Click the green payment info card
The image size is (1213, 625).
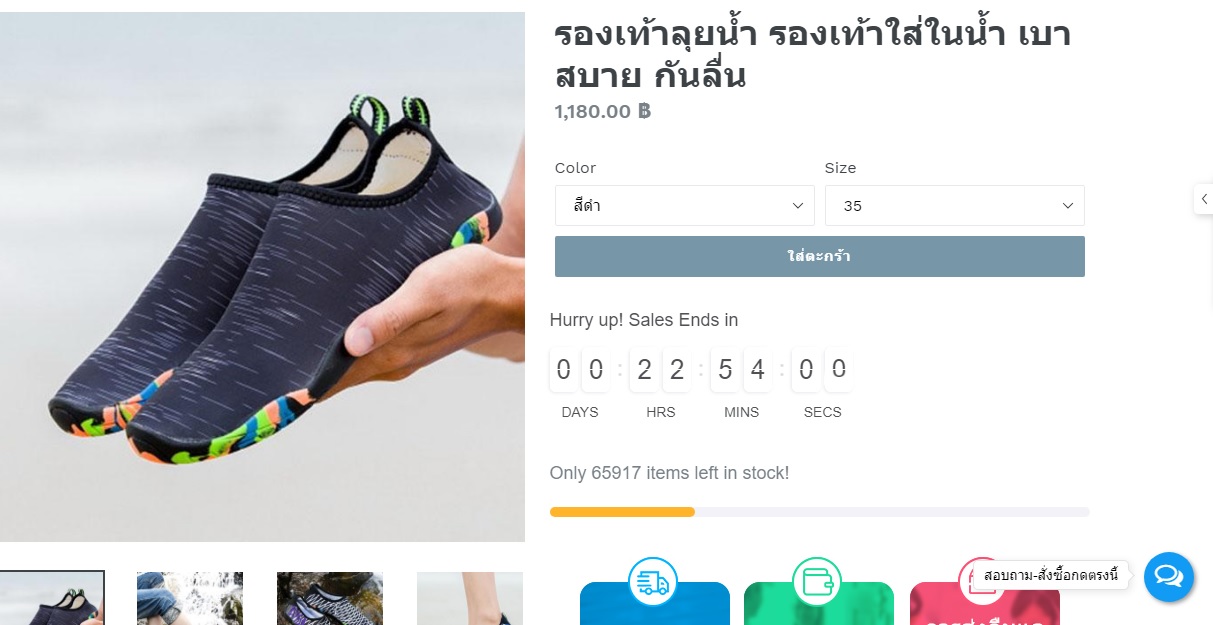pos(819,604)
